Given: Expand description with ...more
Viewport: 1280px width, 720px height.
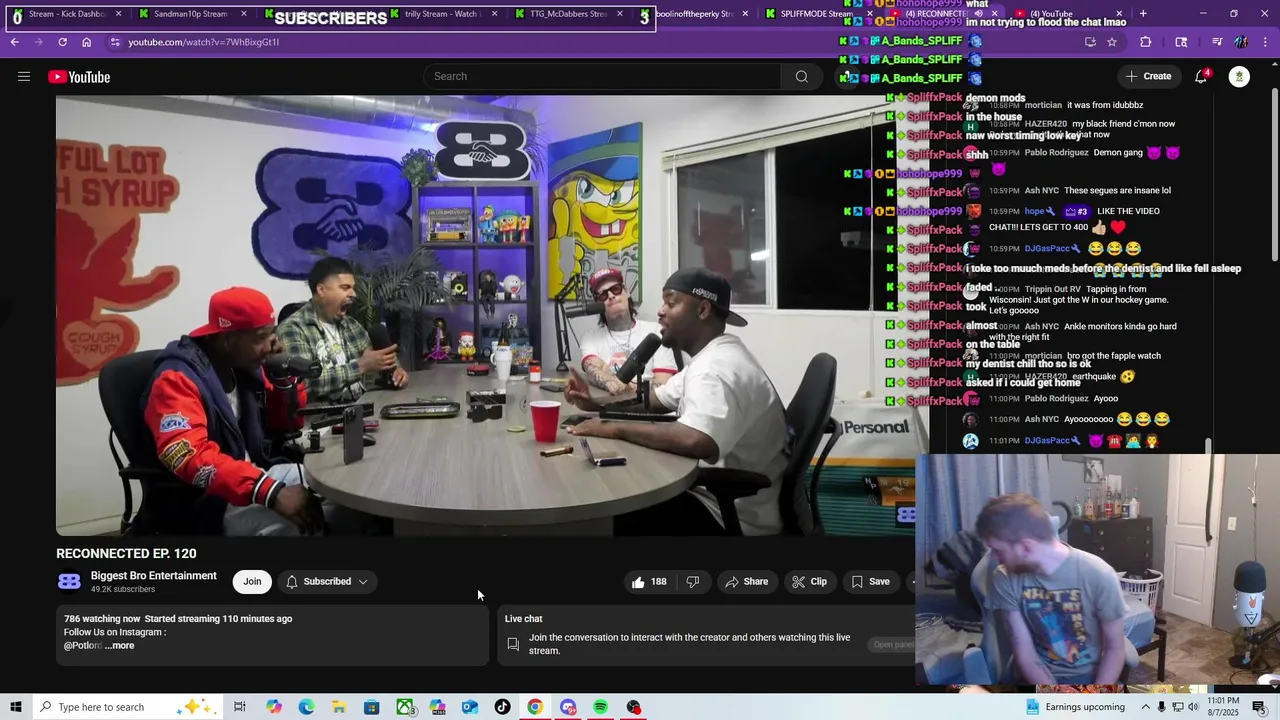Looking at the screenshot, I should coord(119,646).
